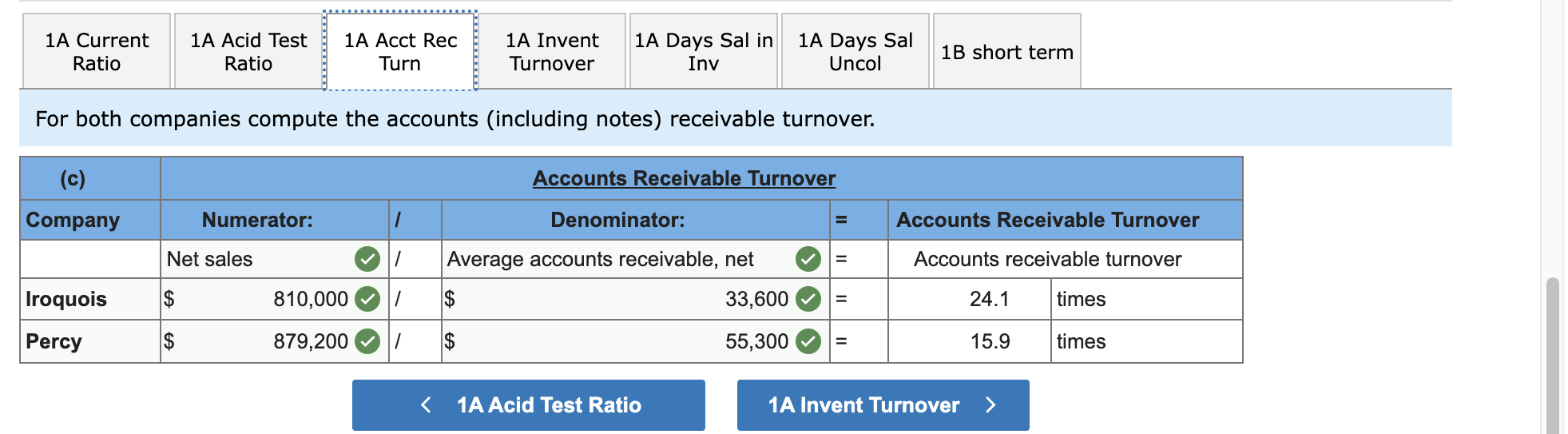Click the checkmark next to Iroquois 33,600
1568x434 pixels.
(x=808, y=299)
